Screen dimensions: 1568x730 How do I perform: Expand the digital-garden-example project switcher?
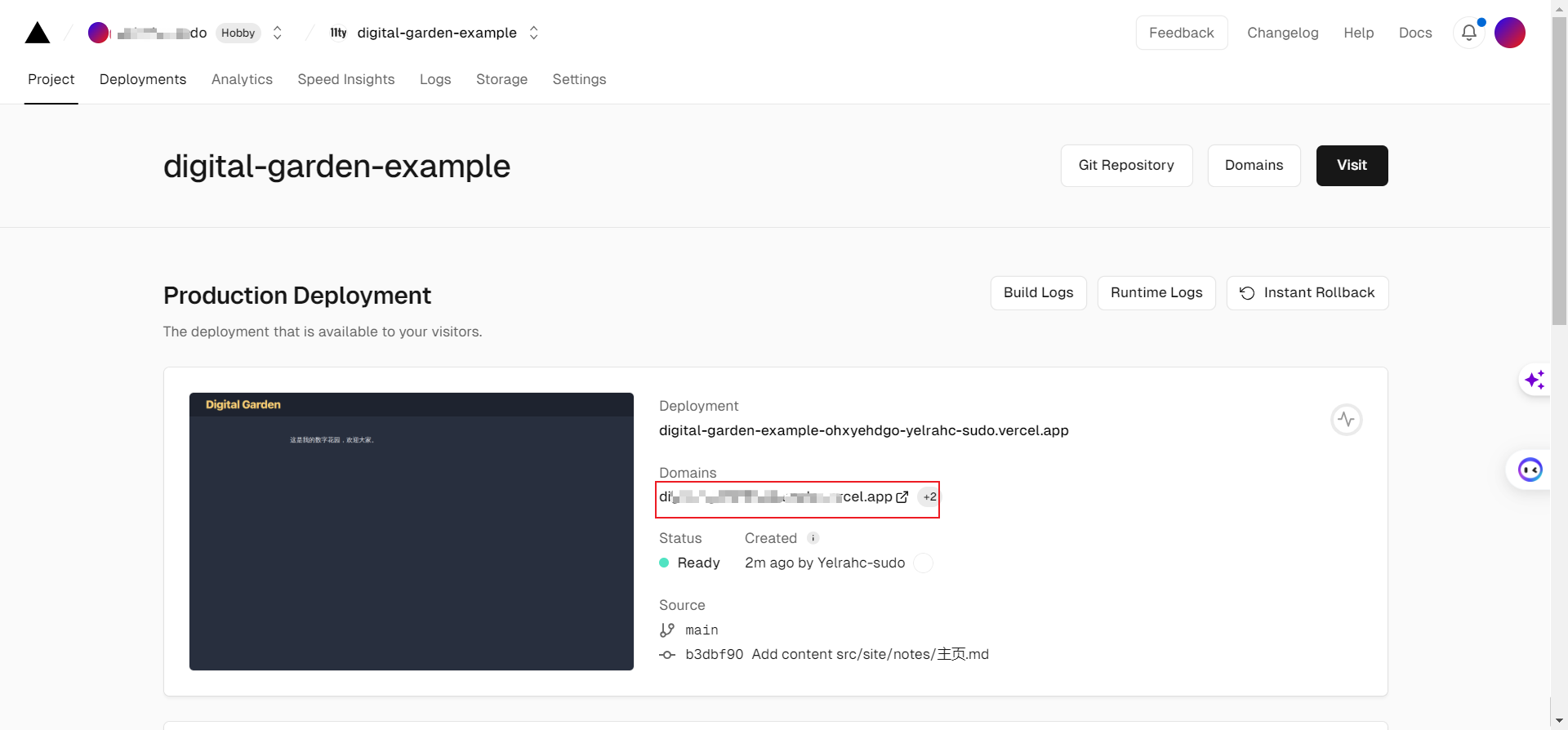tap(534, 33)
